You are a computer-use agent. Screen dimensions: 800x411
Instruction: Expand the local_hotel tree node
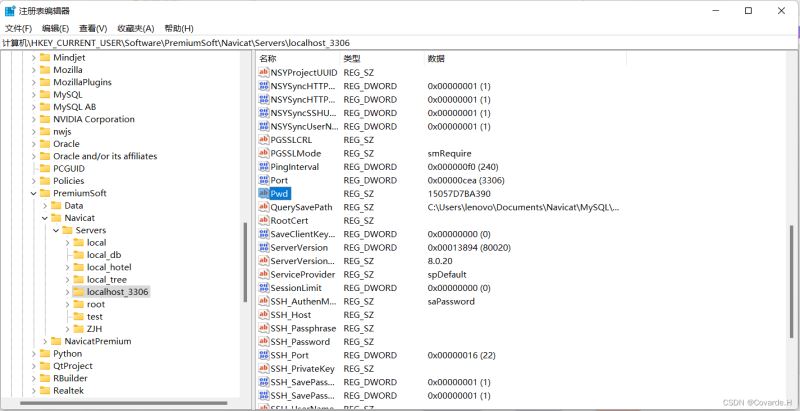click(x=67, y=267)
